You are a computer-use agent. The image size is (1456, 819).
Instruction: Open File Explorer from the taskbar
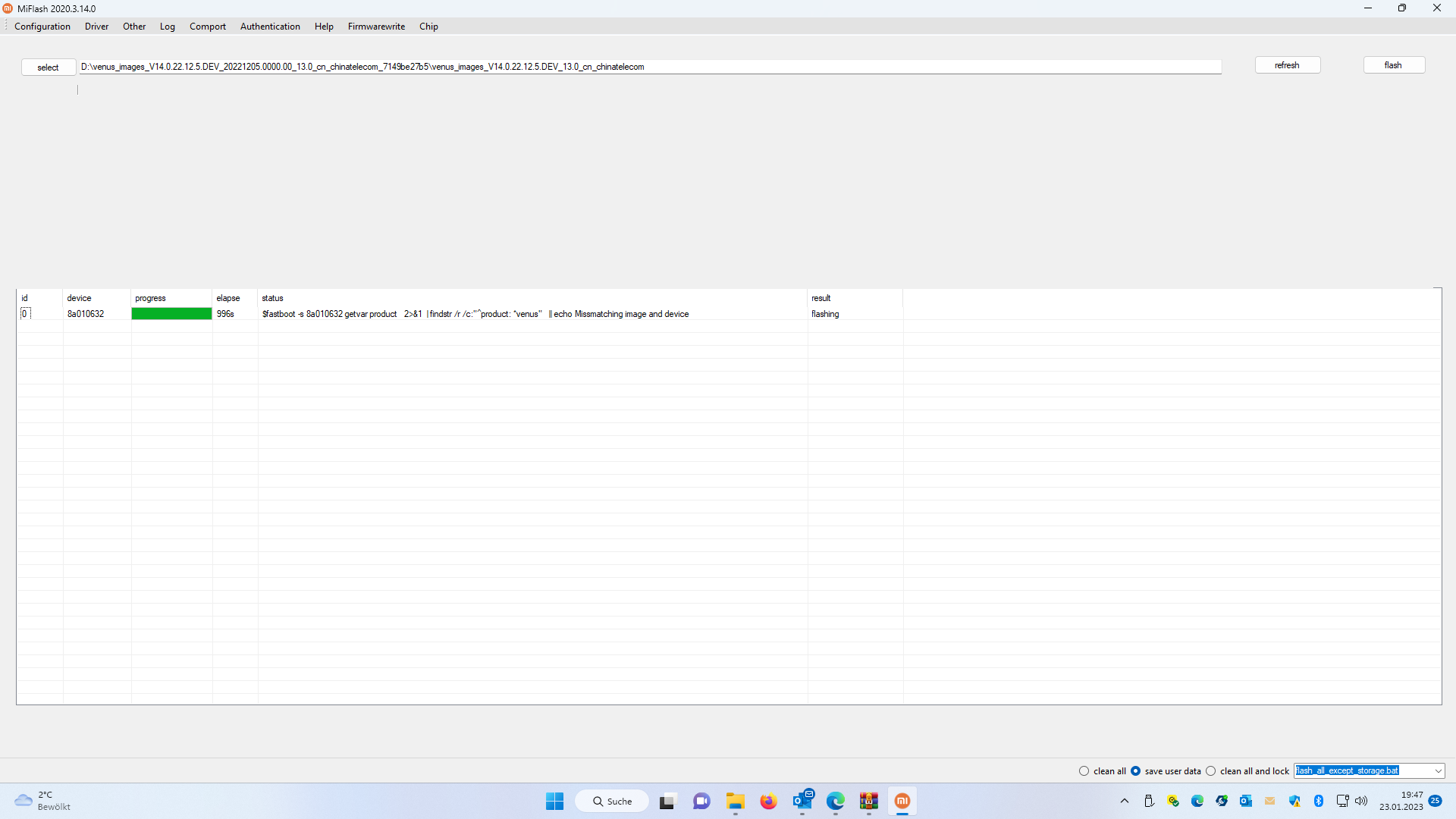pyautogui.click(x=735, y=801)
